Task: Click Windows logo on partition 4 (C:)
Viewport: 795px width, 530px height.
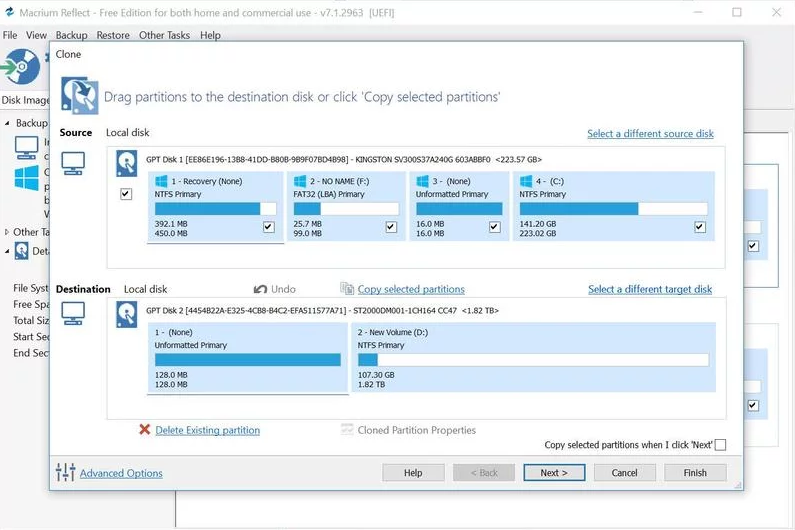Action: (x=526, y=181)
